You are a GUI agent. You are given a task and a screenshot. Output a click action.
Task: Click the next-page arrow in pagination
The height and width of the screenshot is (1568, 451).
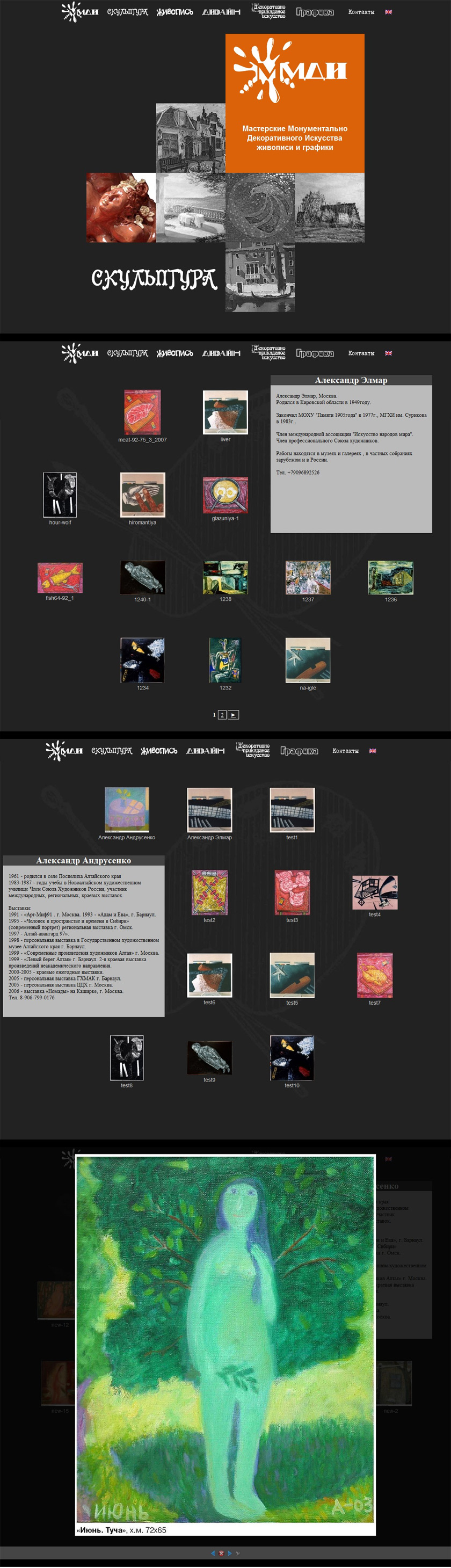[234, 715]
